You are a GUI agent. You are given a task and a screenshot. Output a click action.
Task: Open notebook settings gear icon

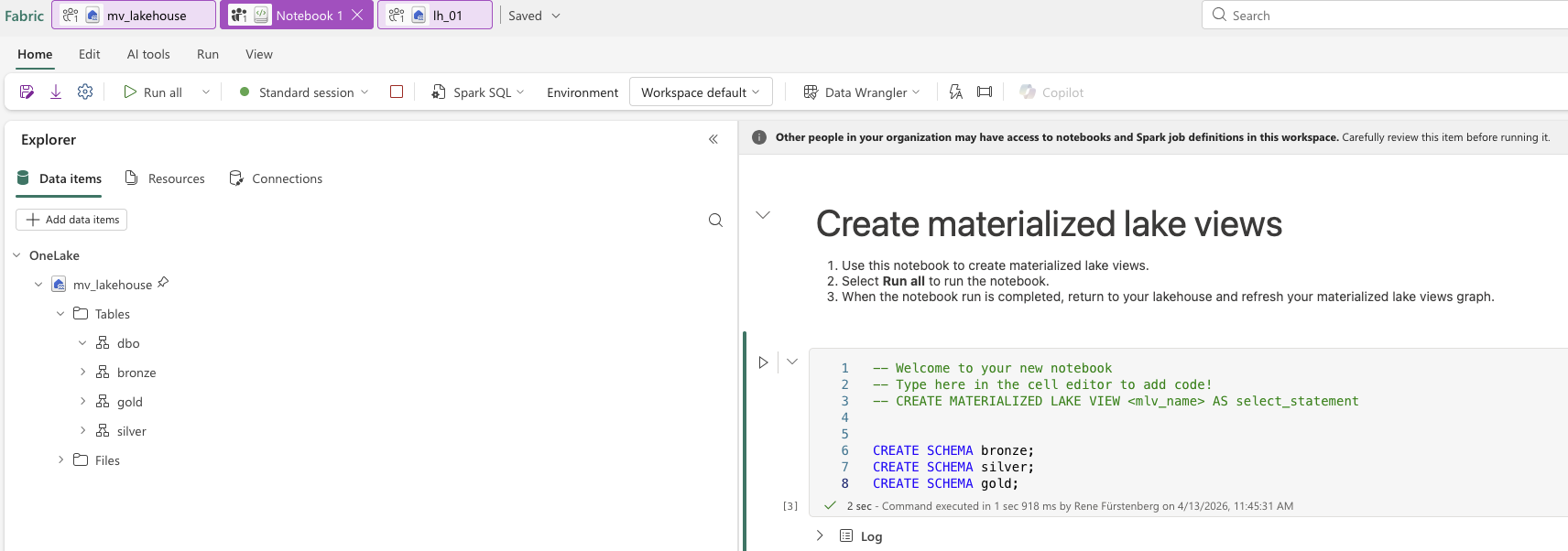point(85,92)
